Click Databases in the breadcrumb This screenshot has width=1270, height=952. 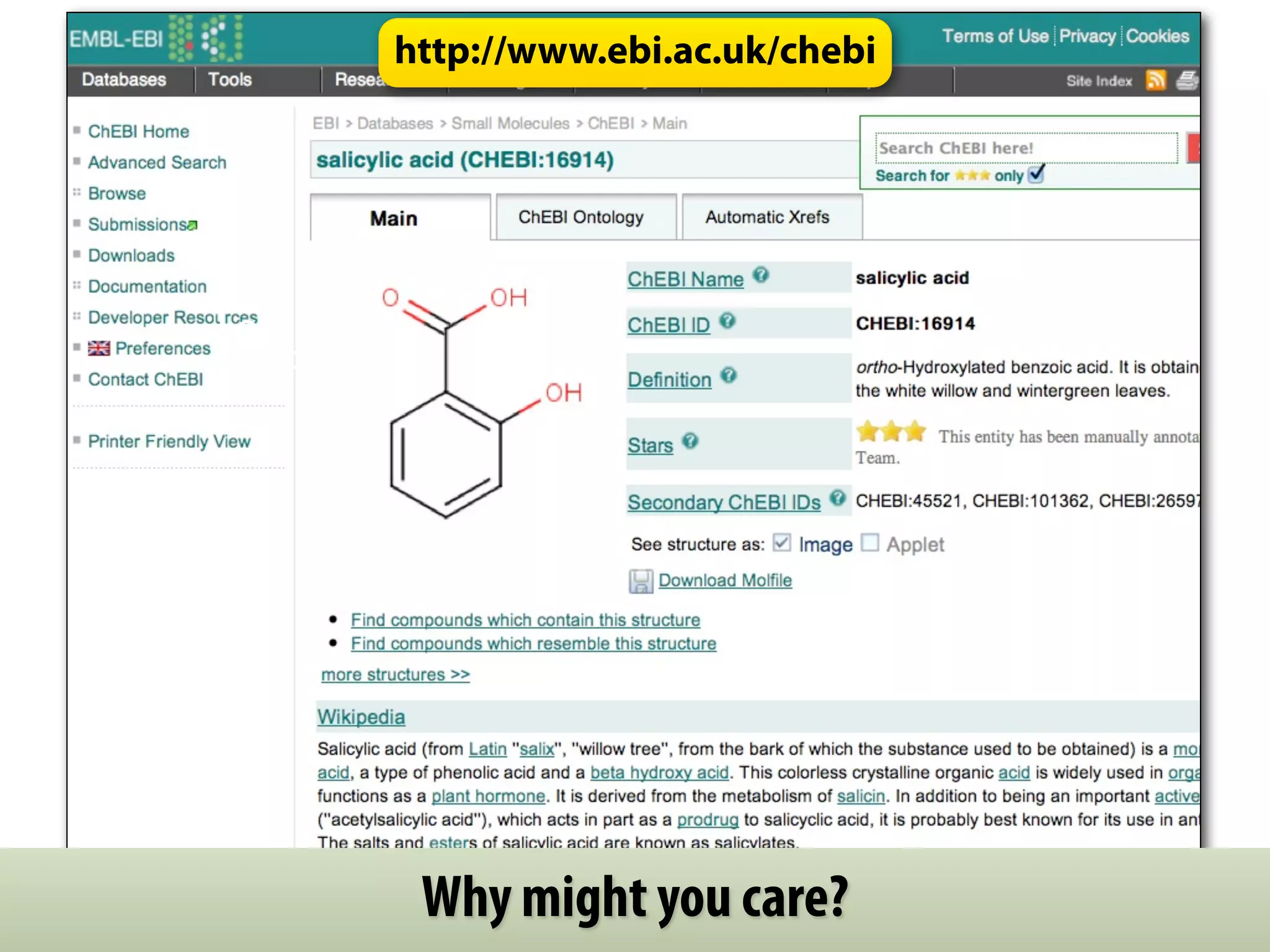pos(395,123)
